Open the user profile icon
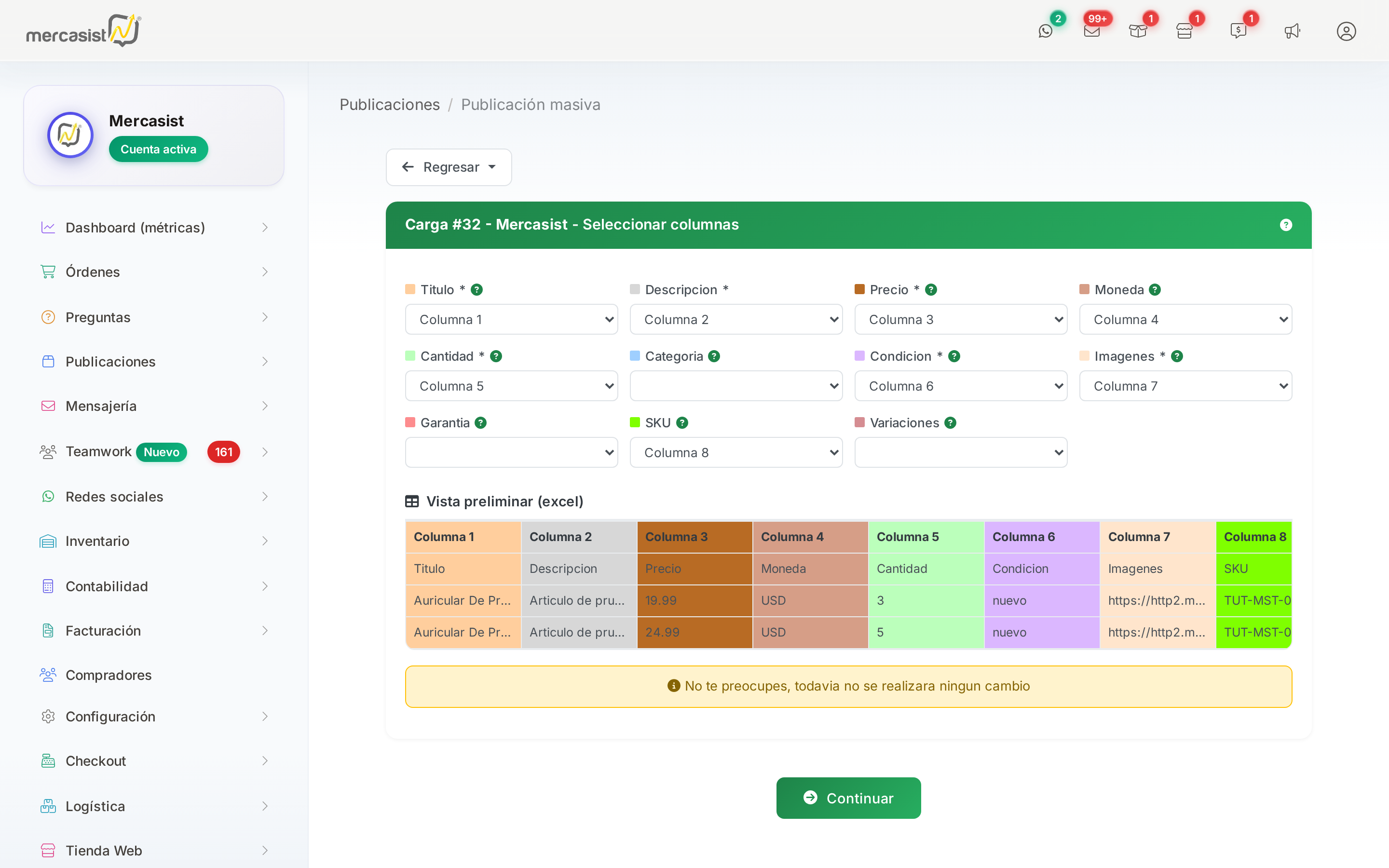 pos(1346,31)
